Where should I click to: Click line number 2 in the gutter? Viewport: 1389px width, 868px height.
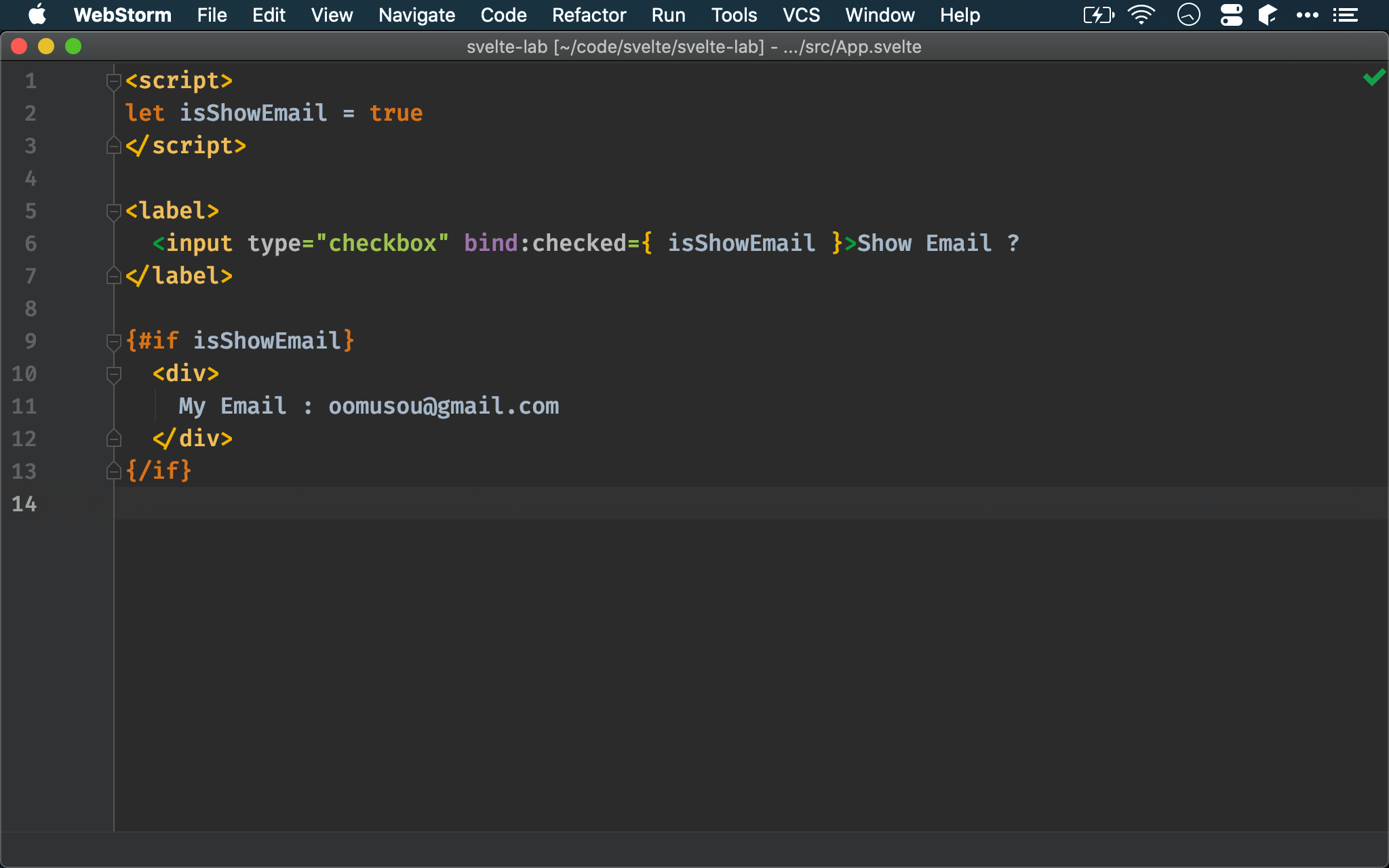(31, 113)
